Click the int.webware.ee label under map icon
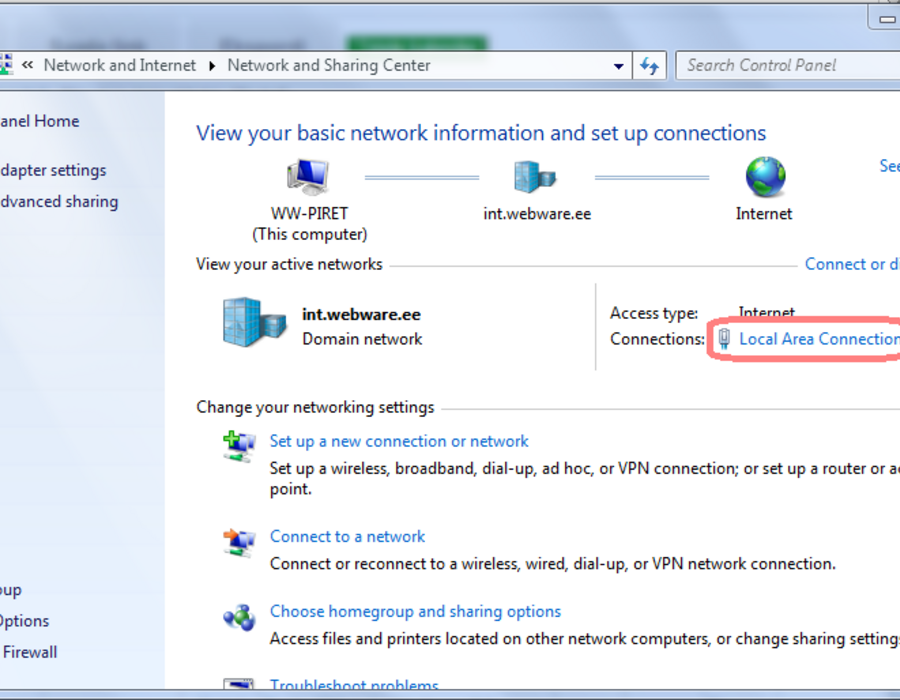900x700 pixels. tap(537, 213)
